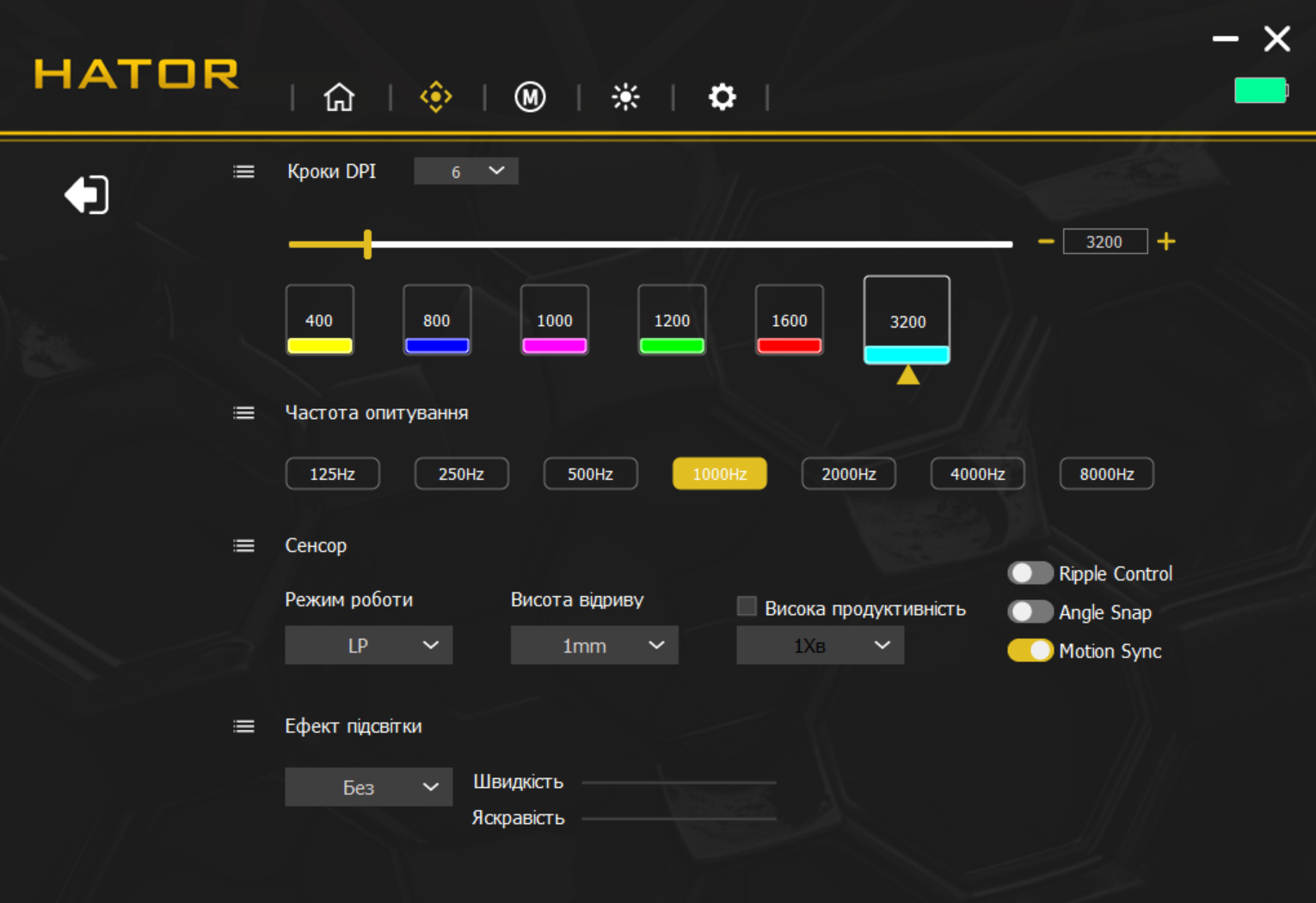1316x903 pixels.
Task: Open the 1Хв time dropdown
Action: point(820,645)
